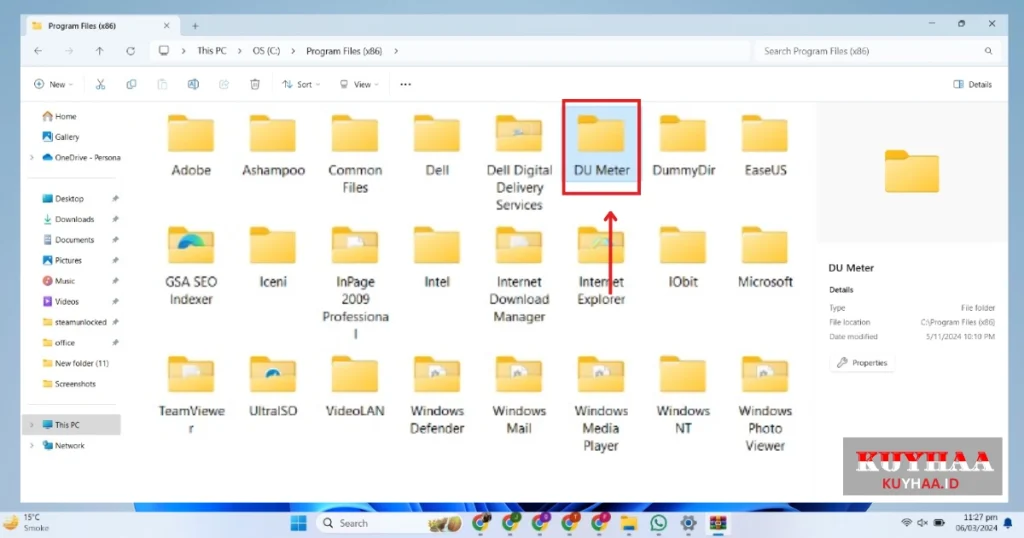Refresh the folder view
The width and height of the screenshot is (1024, 538).
pos(131,51)
